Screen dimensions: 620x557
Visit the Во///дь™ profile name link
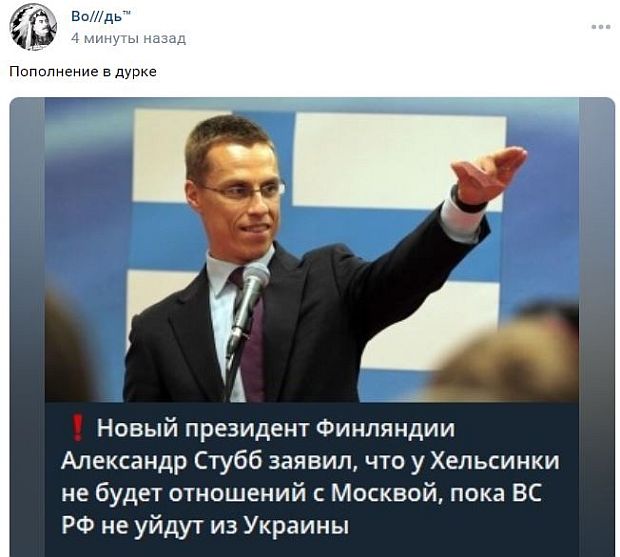101,17
